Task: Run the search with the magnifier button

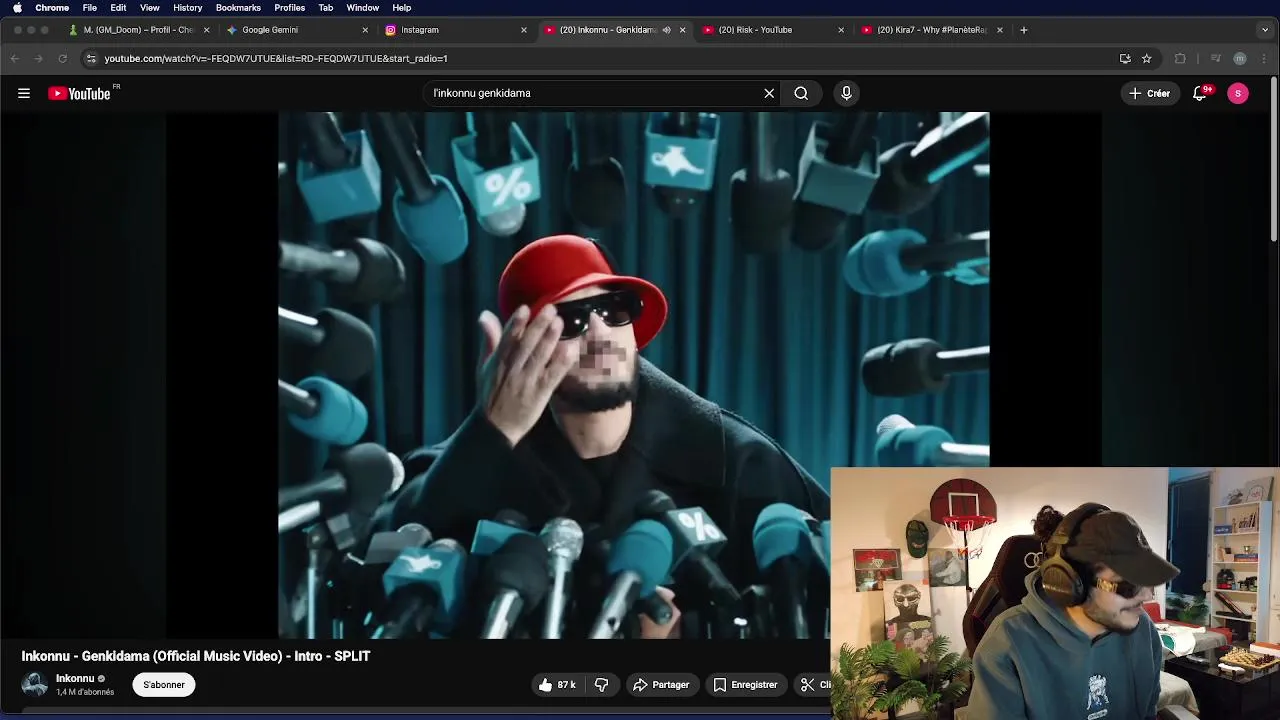Action: pos(801,93)
